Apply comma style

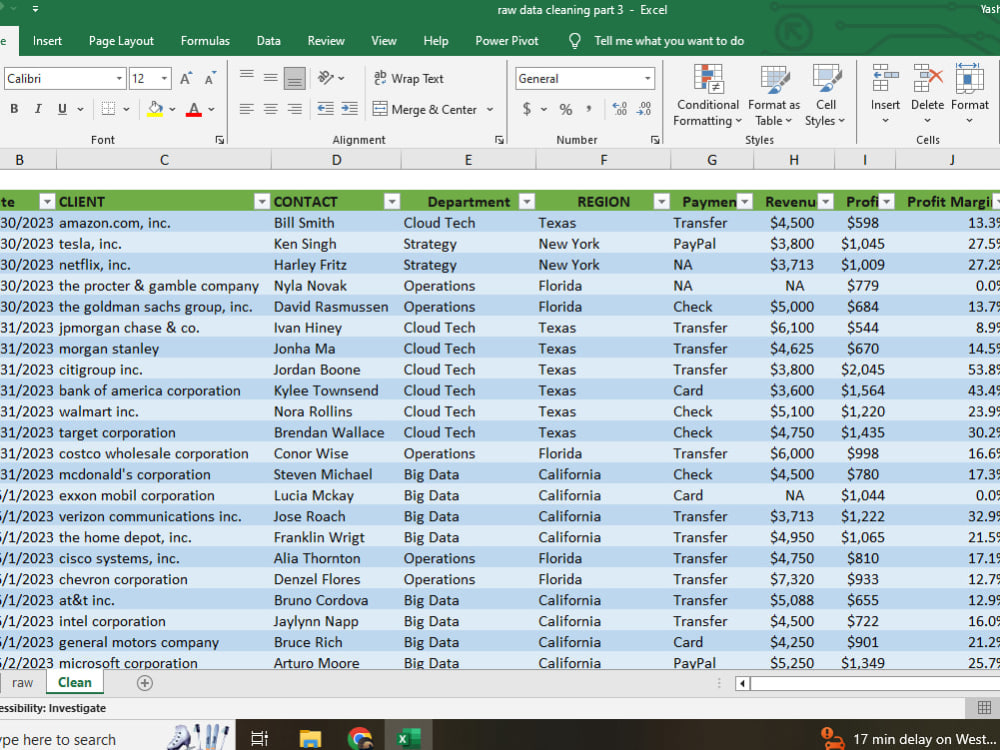[589, 109]
